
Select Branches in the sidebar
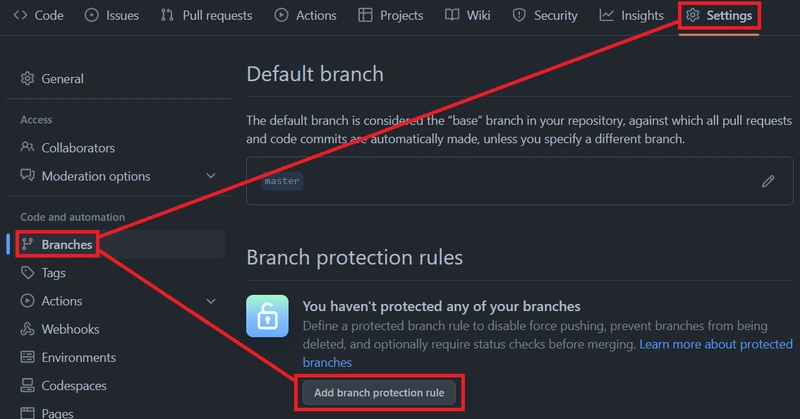tap(66, 245)
